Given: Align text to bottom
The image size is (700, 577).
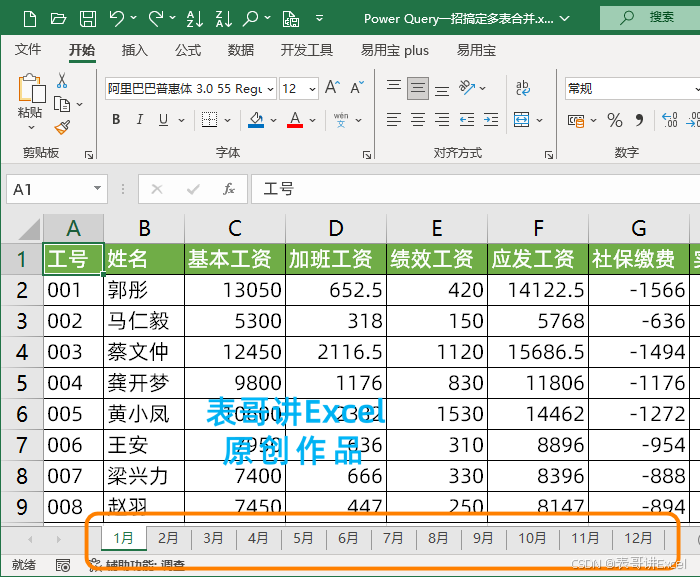Looking at the screenshot, I should 442,89.
